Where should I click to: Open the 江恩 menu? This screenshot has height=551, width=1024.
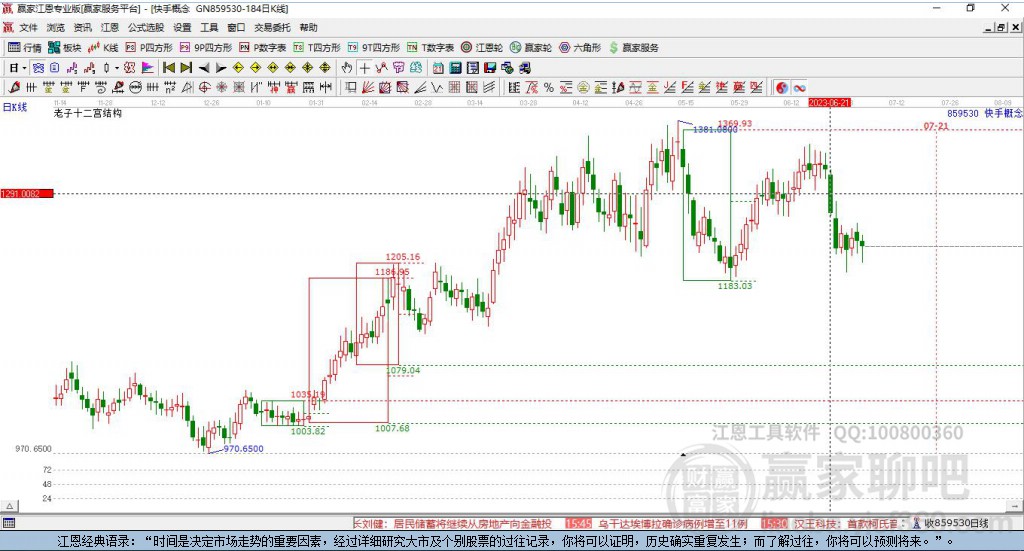(x=110, y=27)
